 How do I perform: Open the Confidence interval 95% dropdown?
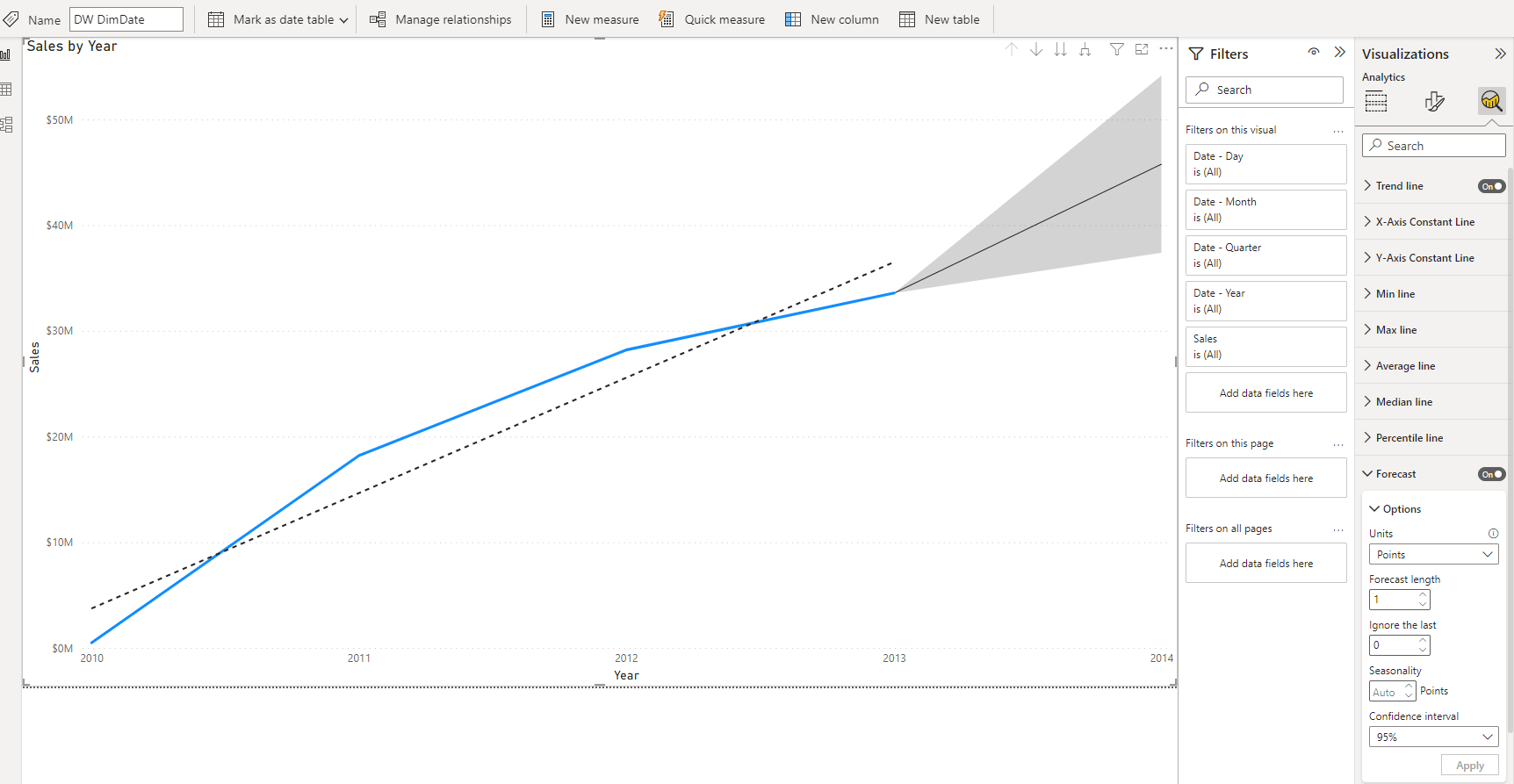(1433, 737)
